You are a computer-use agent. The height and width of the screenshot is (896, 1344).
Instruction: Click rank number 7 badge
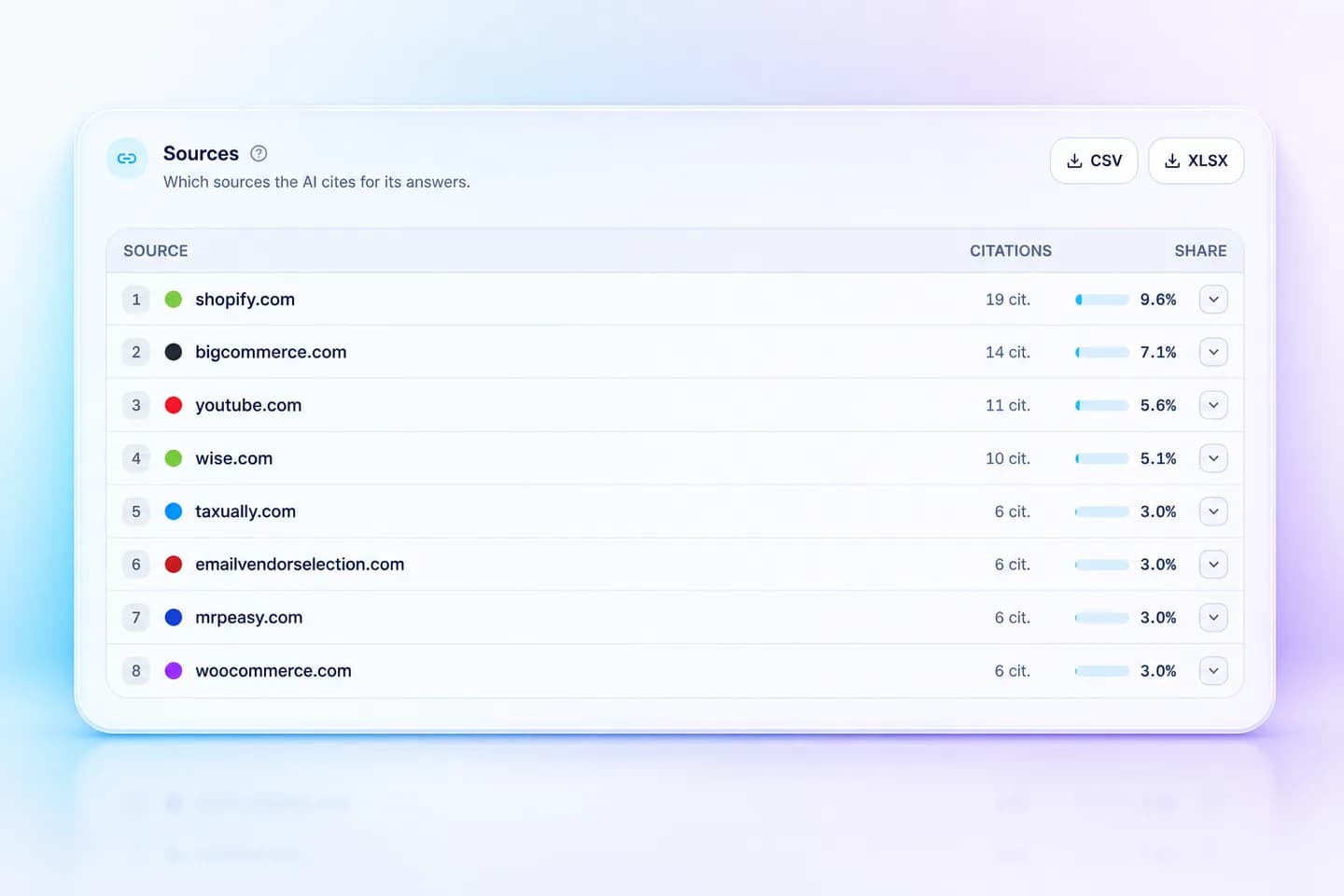(136, 617)
